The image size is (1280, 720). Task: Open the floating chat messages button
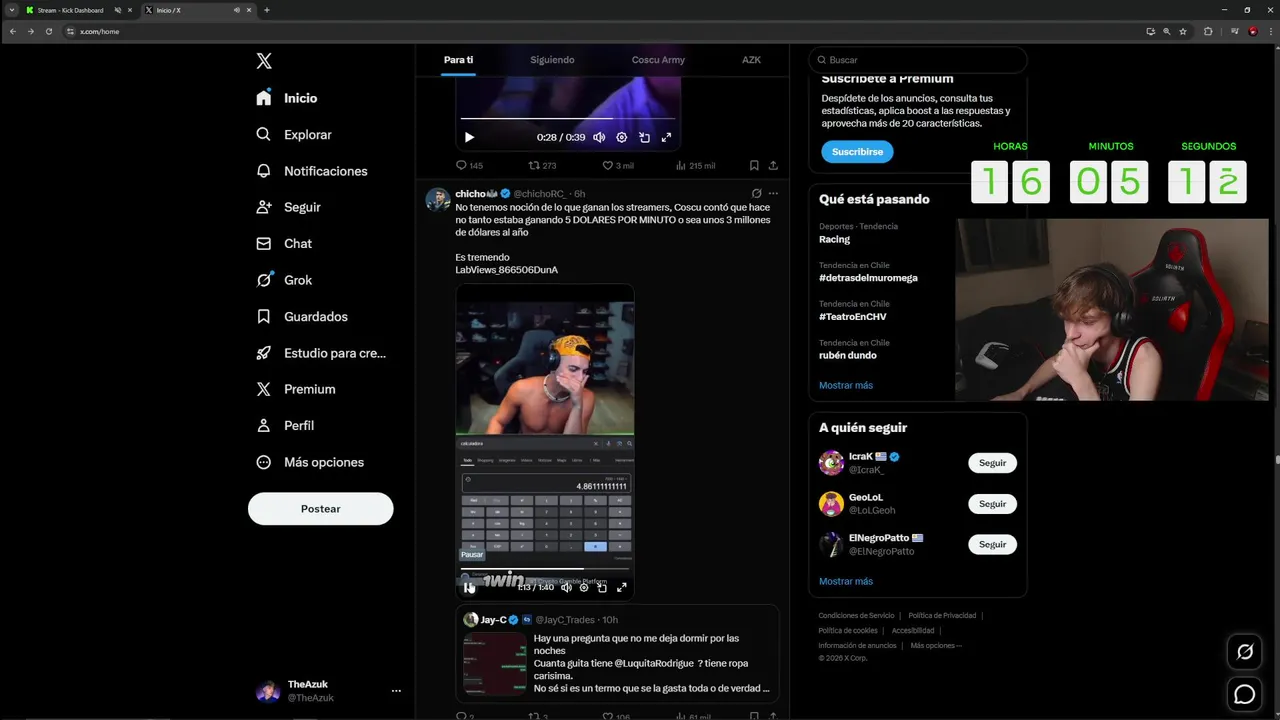1245,694
